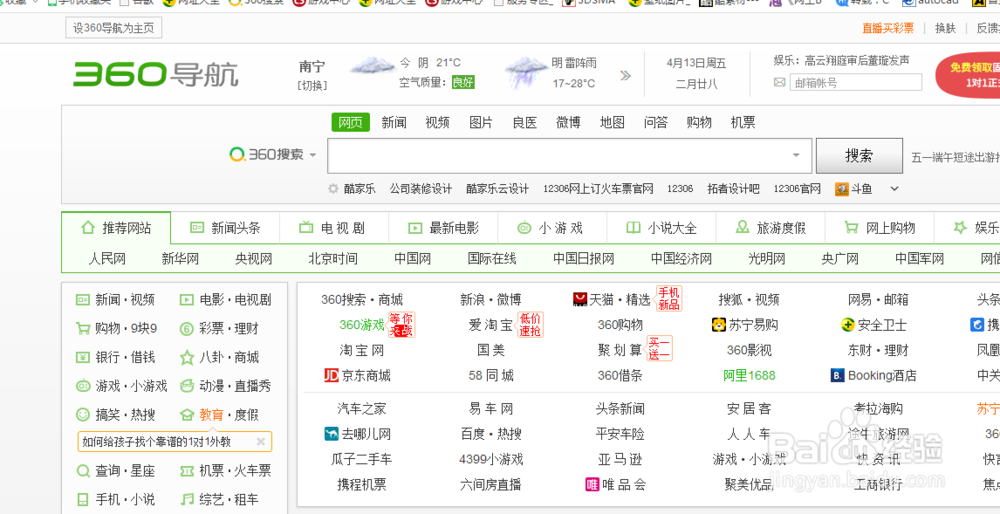Open 携程机票 link
1000x514 pixels.
(x=362, y=485)
